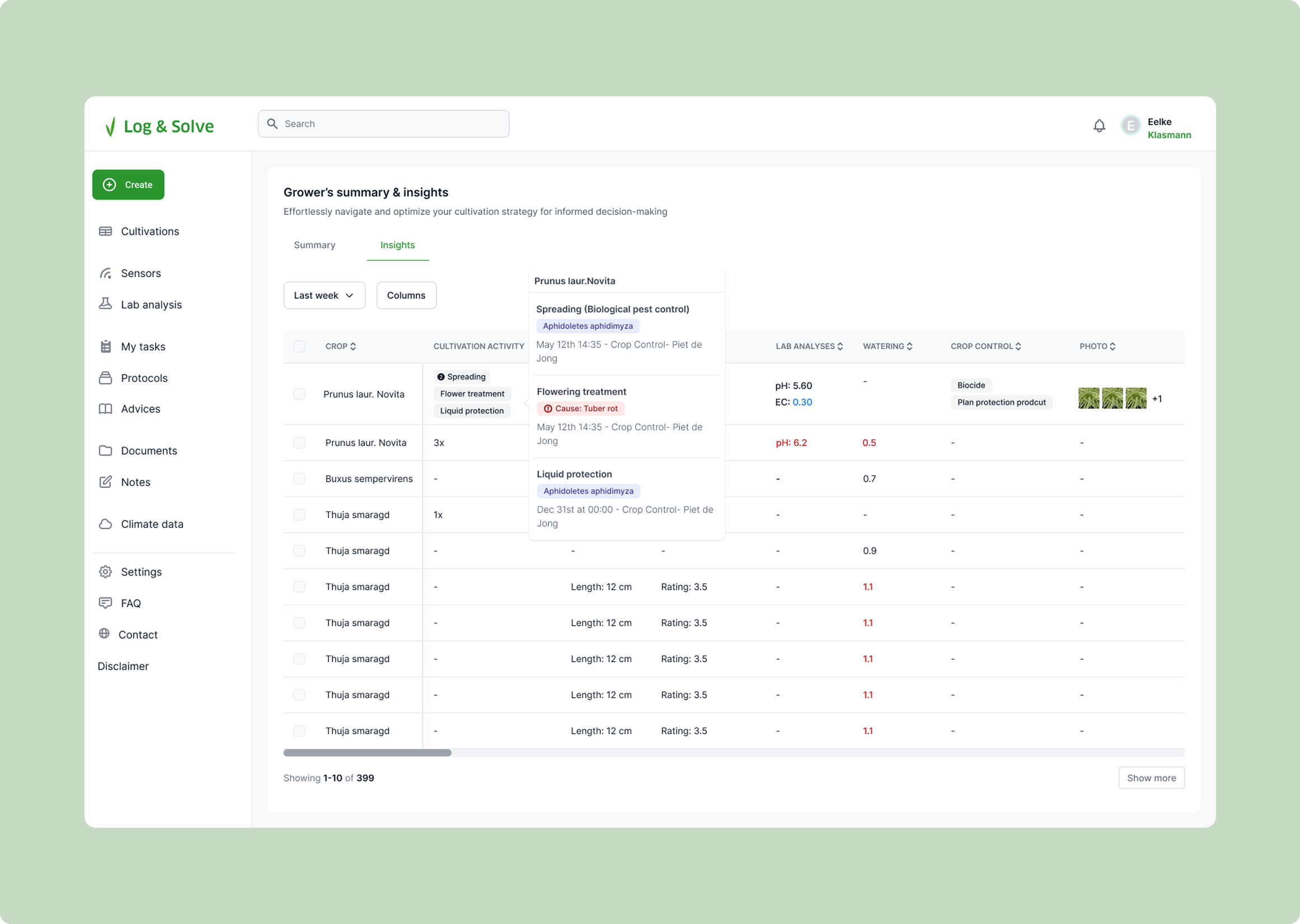The width and height of the screenshot is (1300, 924).
Task: Click the Settings gear icon
Action: [x=105, y=572]
